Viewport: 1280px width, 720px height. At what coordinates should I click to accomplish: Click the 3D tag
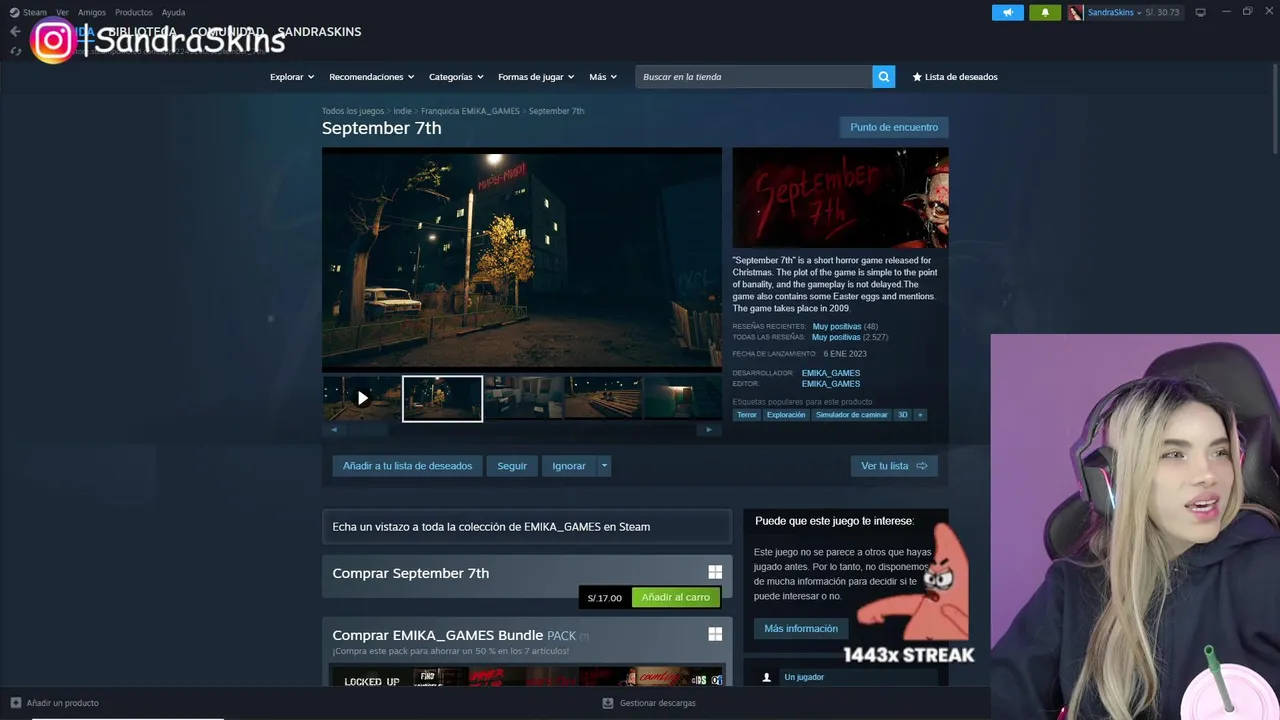coord(902,415)
